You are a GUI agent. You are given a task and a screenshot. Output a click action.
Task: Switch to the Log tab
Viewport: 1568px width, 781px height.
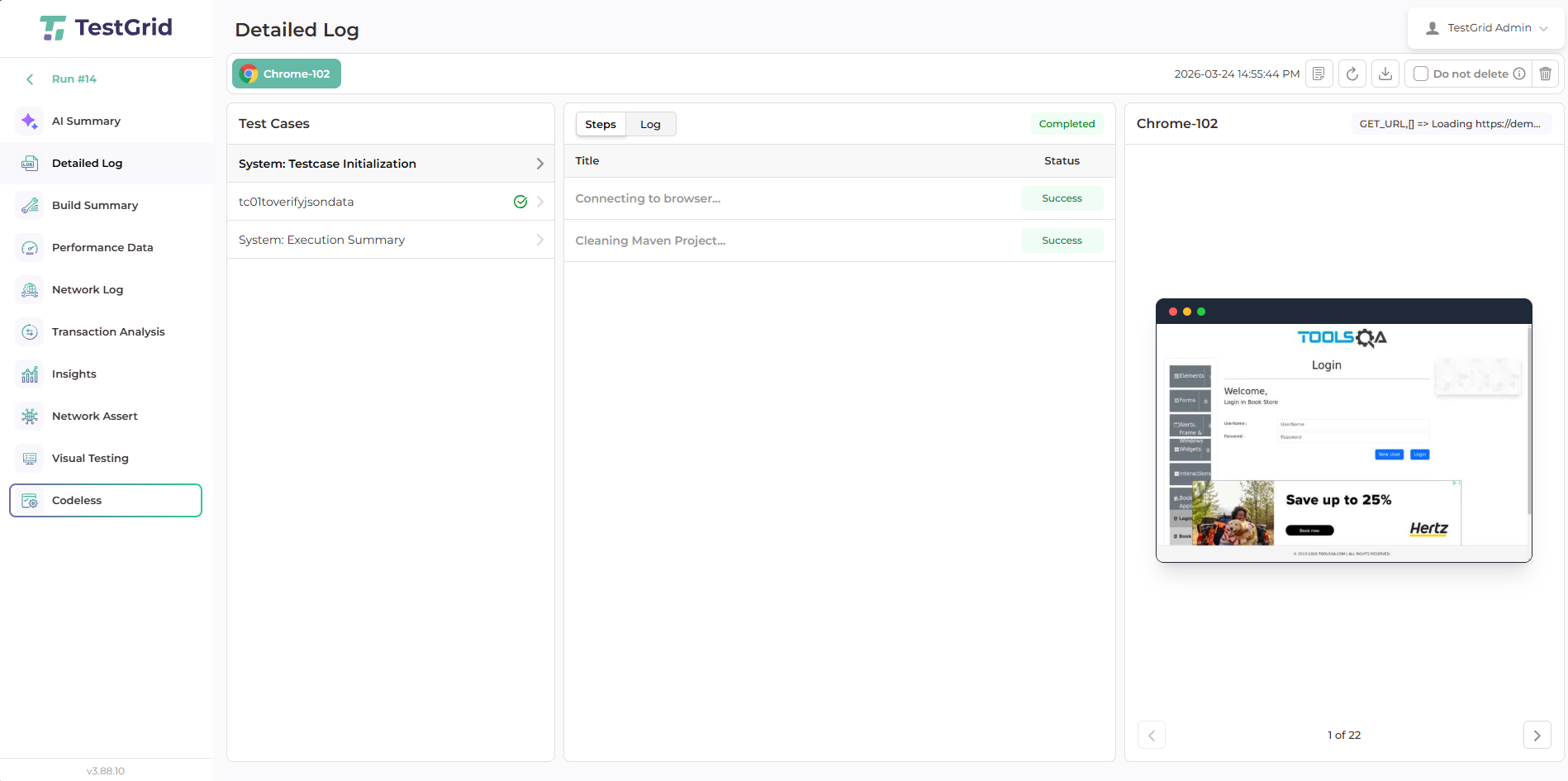[x=650, y=125]
